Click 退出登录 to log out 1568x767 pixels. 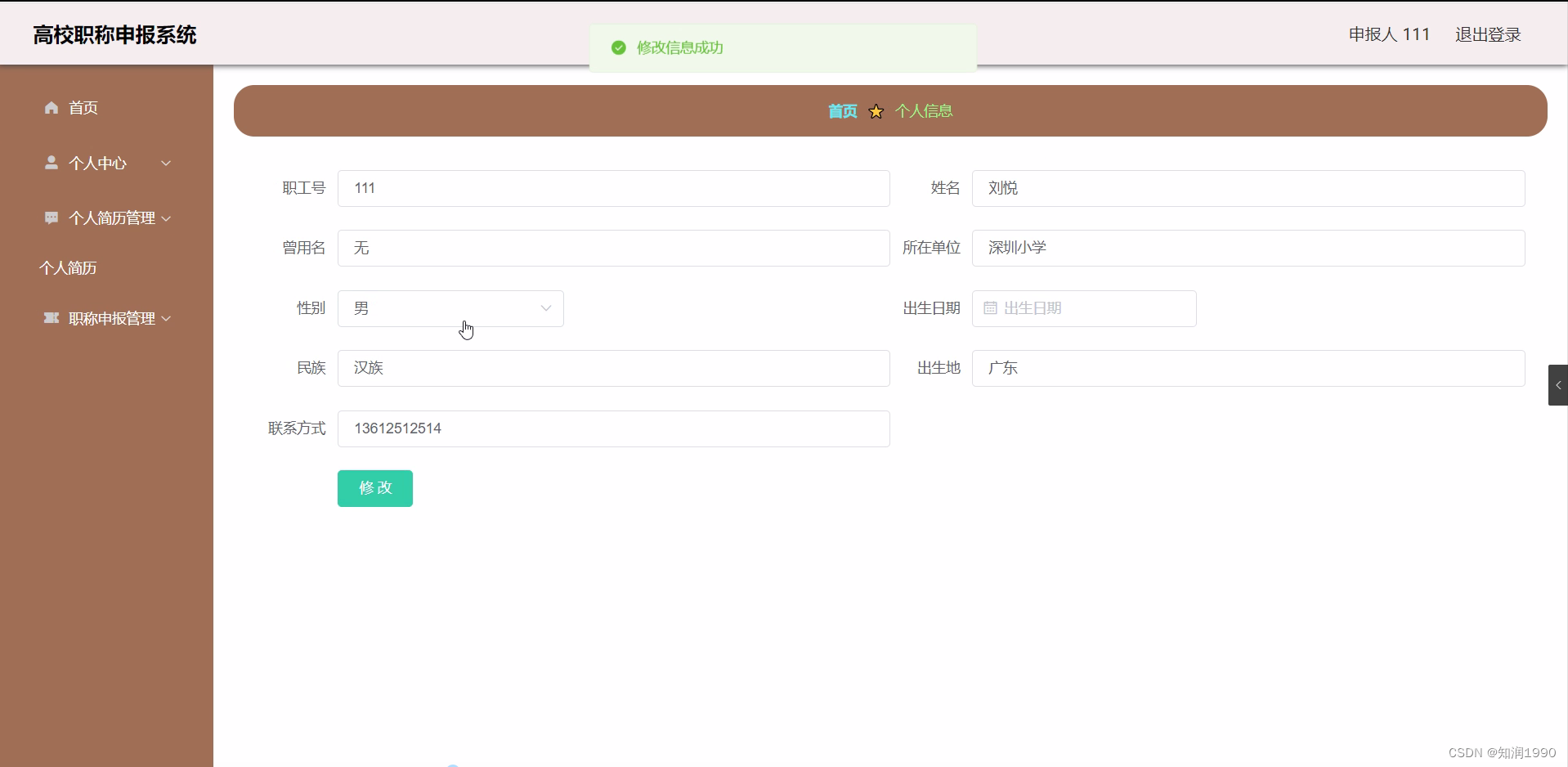(x=1487, y=34)
